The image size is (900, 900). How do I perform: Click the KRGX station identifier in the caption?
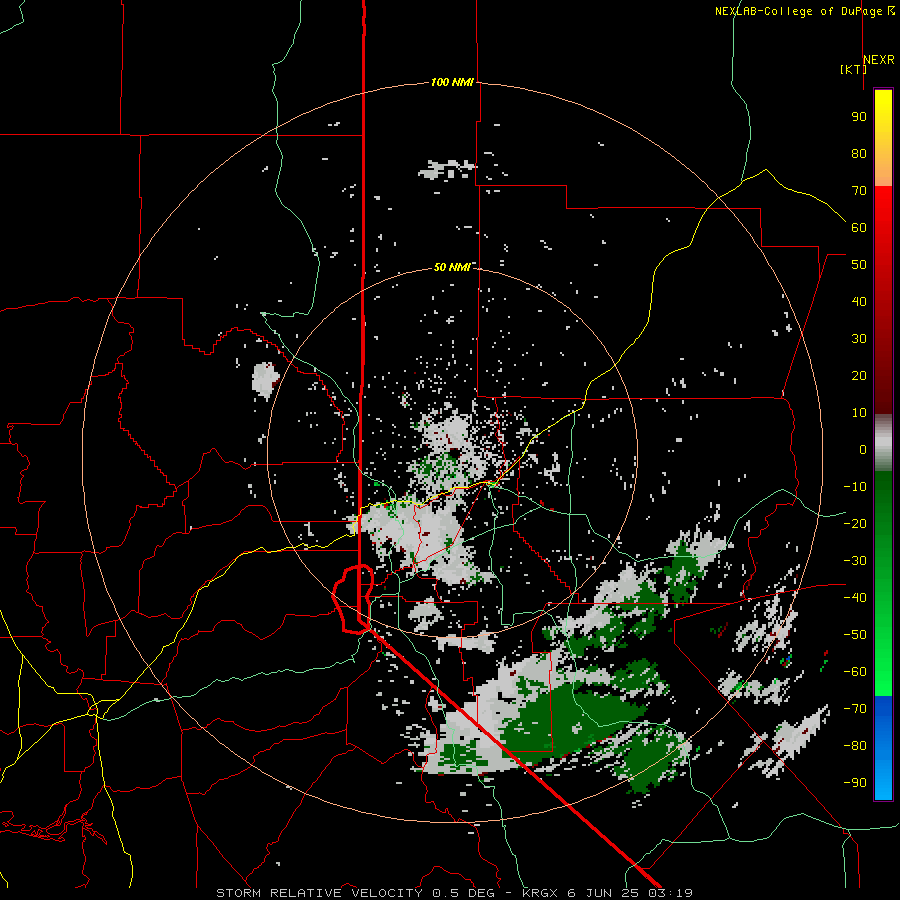click(x=542, y=893)
